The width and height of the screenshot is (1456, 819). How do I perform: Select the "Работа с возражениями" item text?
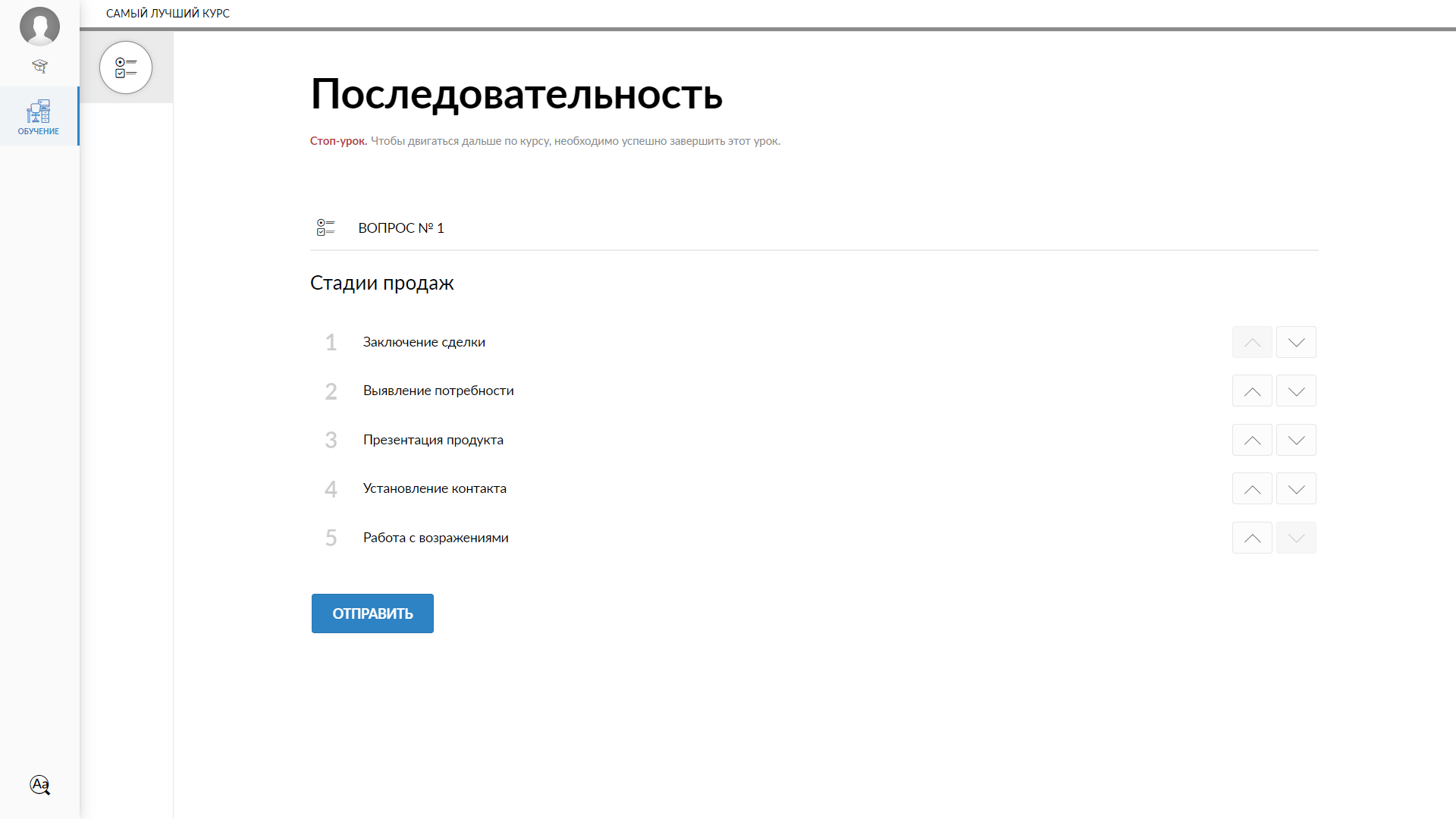pos(435,538)
